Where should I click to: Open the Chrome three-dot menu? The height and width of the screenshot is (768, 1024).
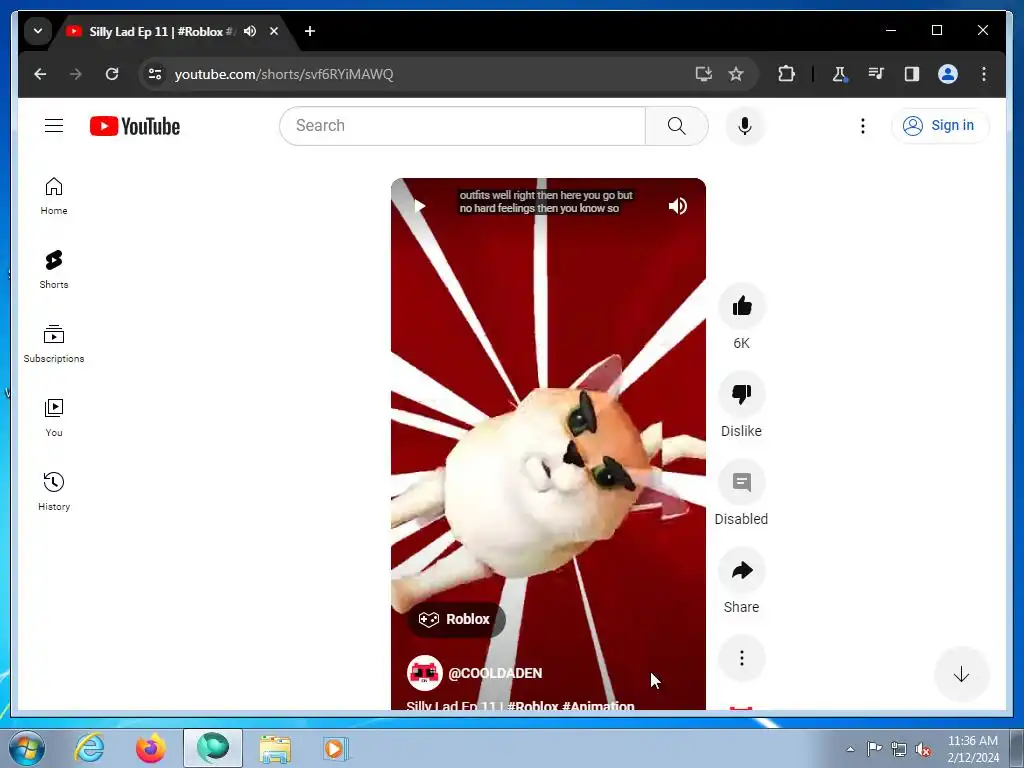click(984, 74)
